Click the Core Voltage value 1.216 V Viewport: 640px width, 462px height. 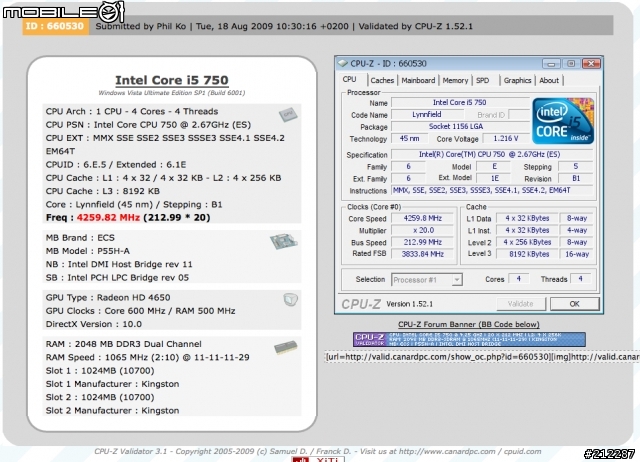click(x=506, y=138)
